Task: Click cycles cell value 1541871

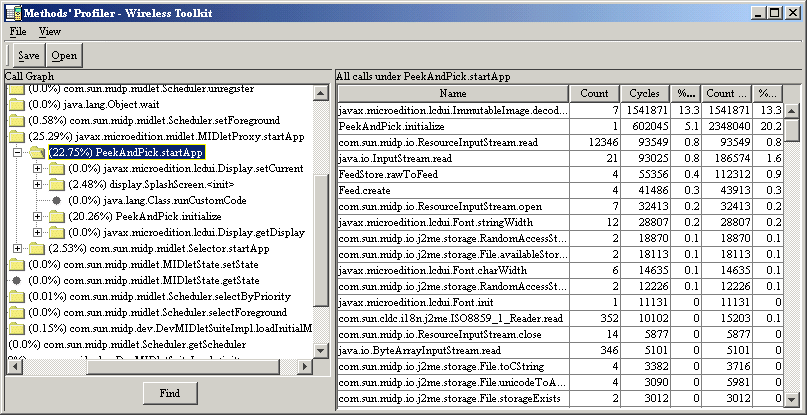Action: click(x=647, y=110)
